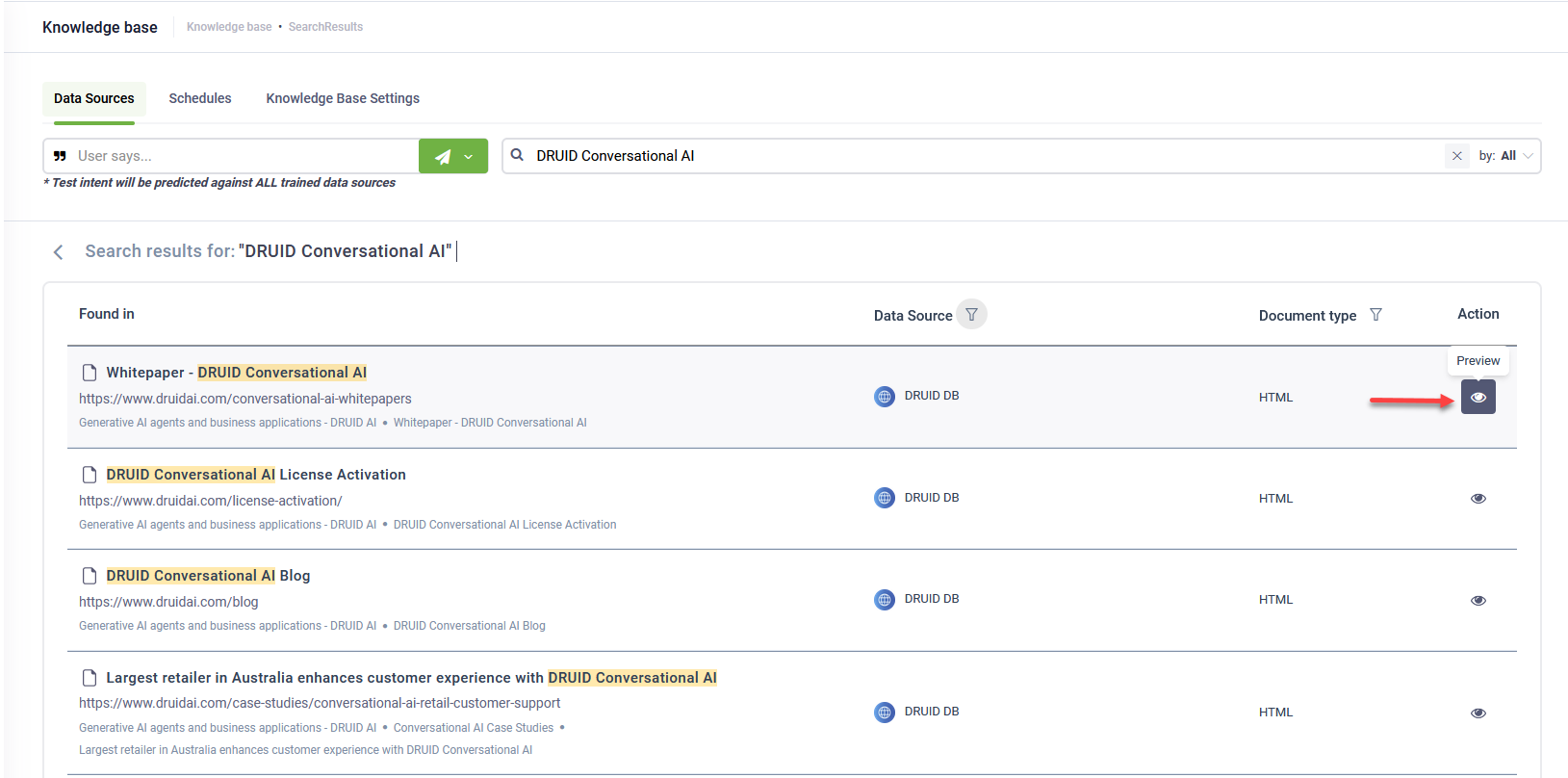The width and height of the screenshot is (1568, 778).
Task: Click the SearchResults breadcrumb item
Action: [325, 27]
